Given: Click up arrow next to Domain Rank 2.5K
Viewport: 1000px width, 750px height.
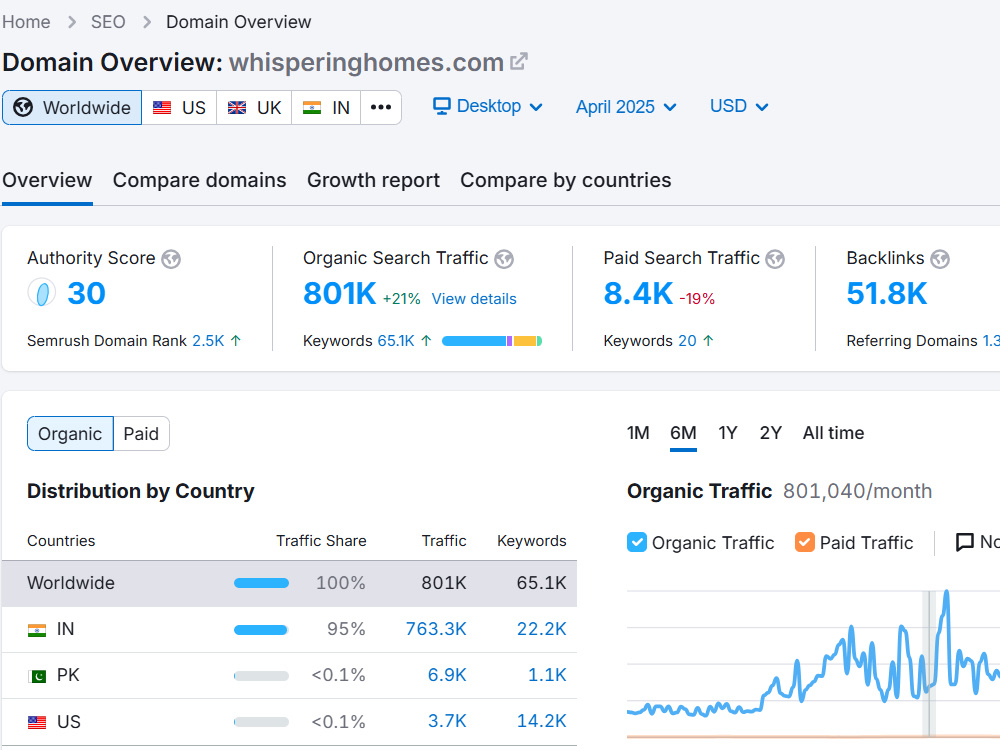Looking at the screenshot, I should tap(235, 341).
